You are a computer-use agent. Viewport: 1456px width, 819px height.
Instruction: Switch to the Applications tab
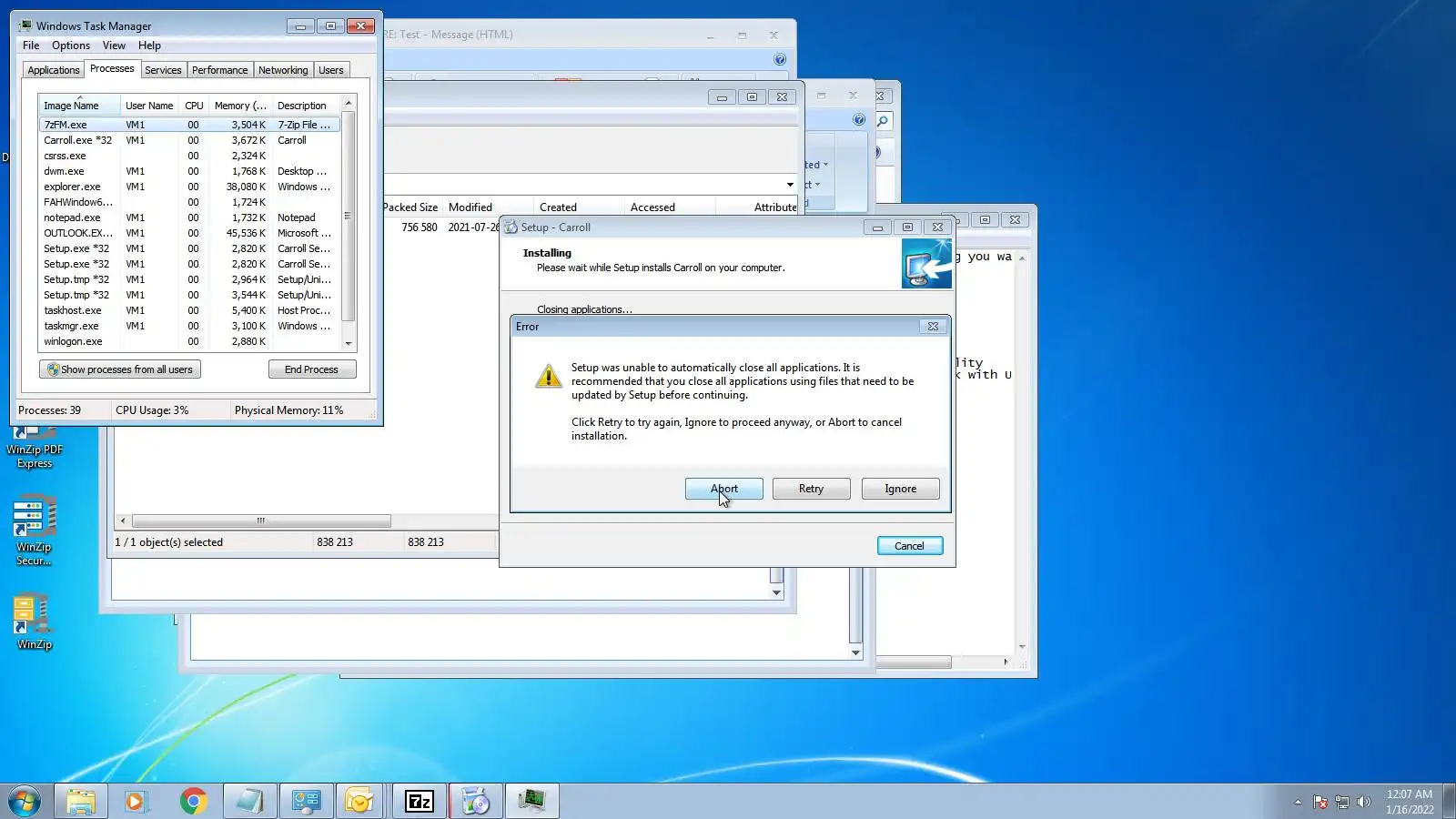[x=54, y=70]
